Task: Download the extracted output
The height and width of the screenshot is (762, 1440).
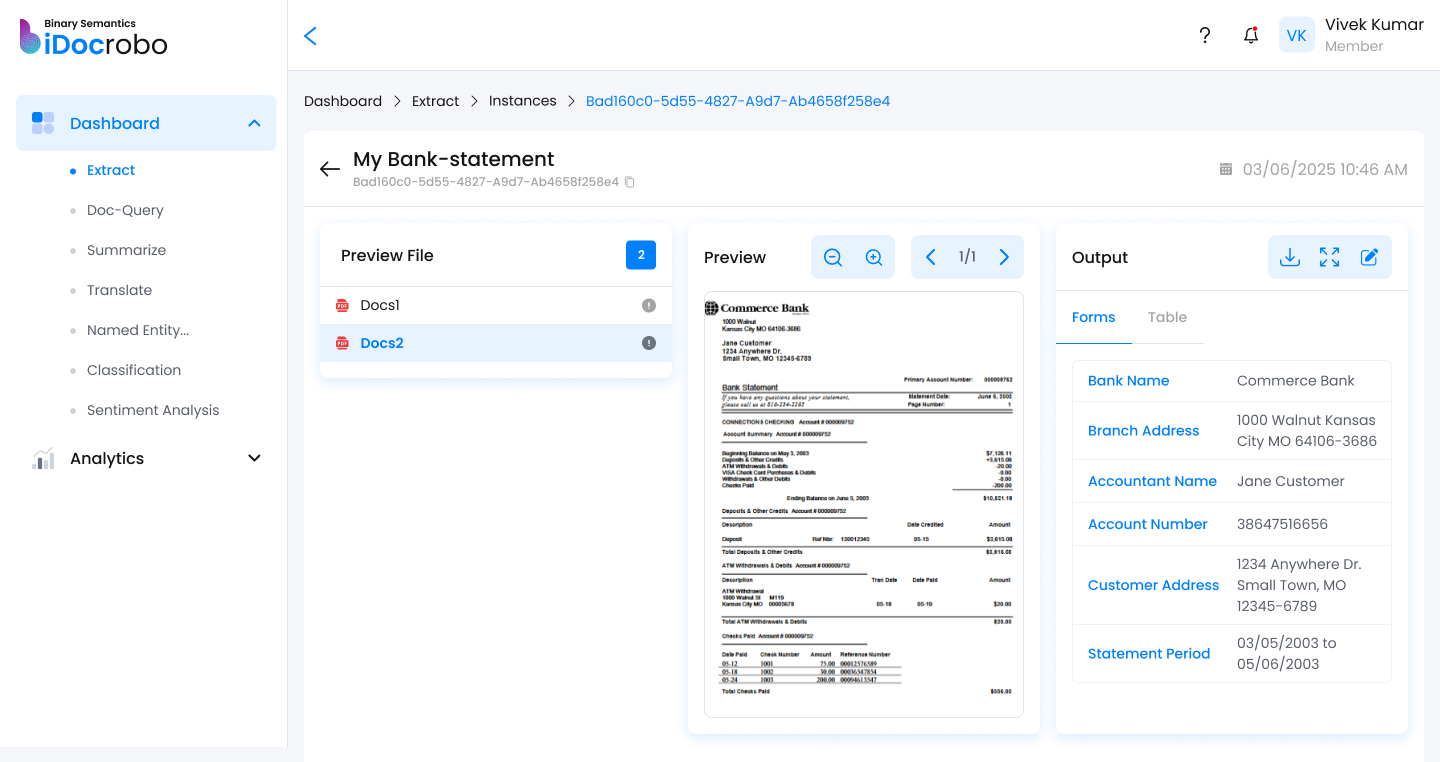Action: 1289,257
